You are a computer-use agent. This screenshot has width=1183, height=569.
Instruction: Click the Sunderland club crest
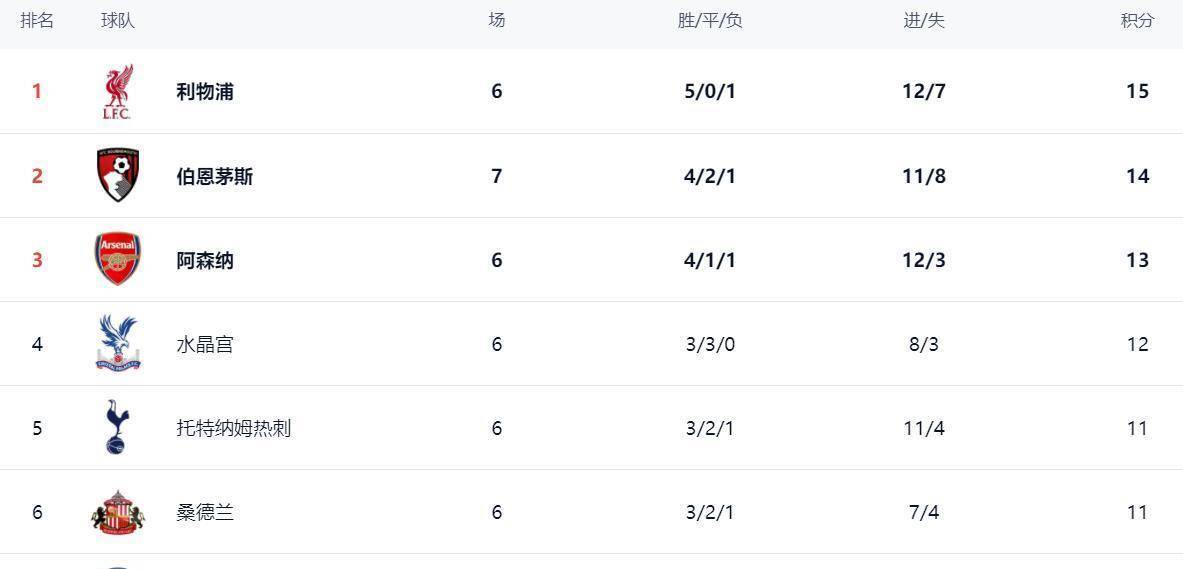(x=117, y=512)
